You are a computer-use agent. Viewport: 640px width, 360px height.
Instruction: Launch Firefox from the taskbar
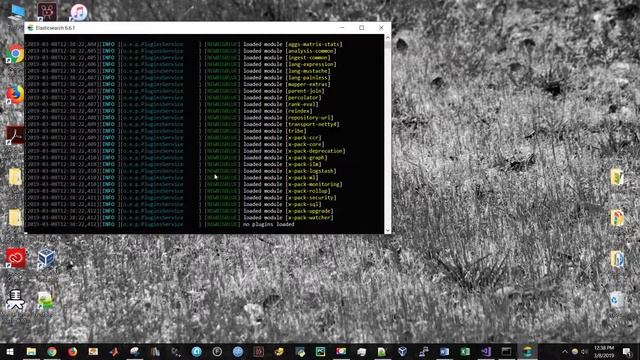click(x=73, y=351)
